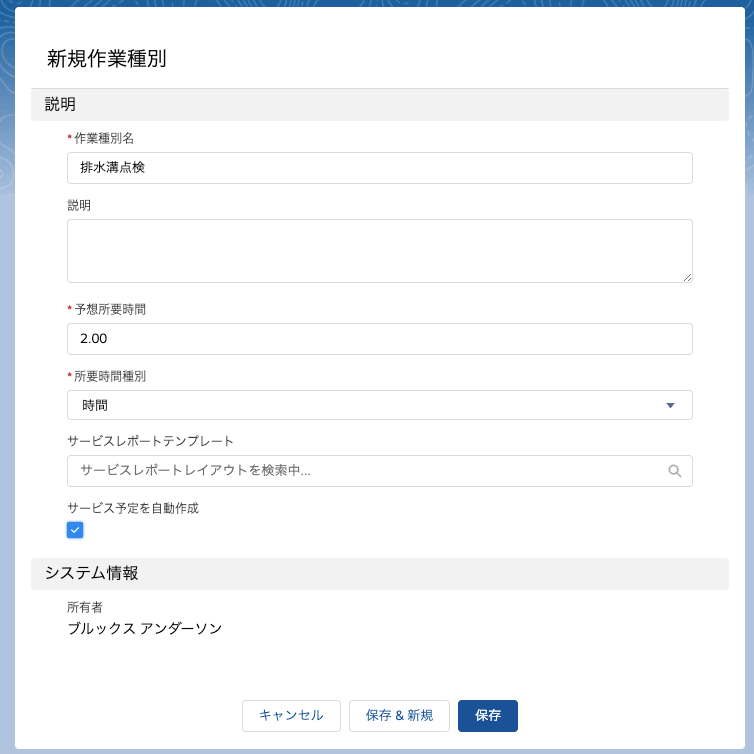This screenshot has width=754, height=754.
Task: Click the 新規作業種別 dialog title
Action: pos(106,59)
